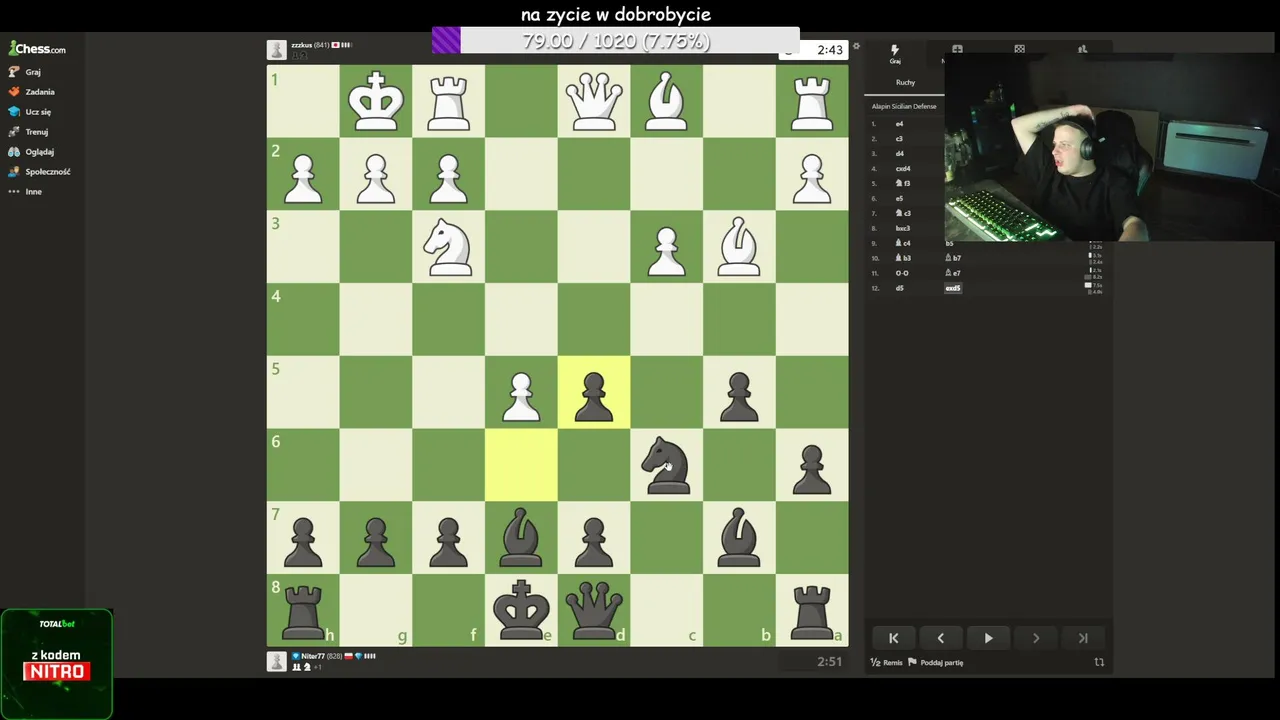Image resolution: width=1280 pixels, height=720 pixels.
Task: Select the white knight on f3
Action: point(448,247)
